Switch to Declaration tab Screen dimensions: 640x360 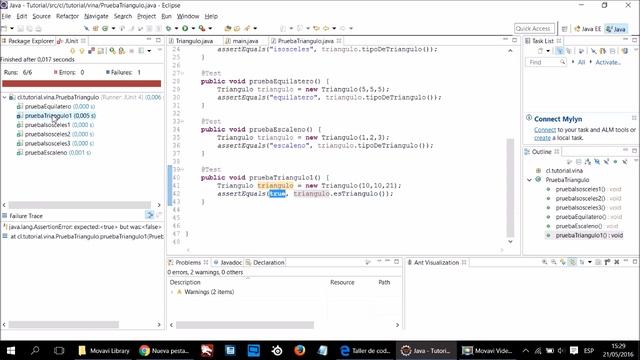[265, 262]
